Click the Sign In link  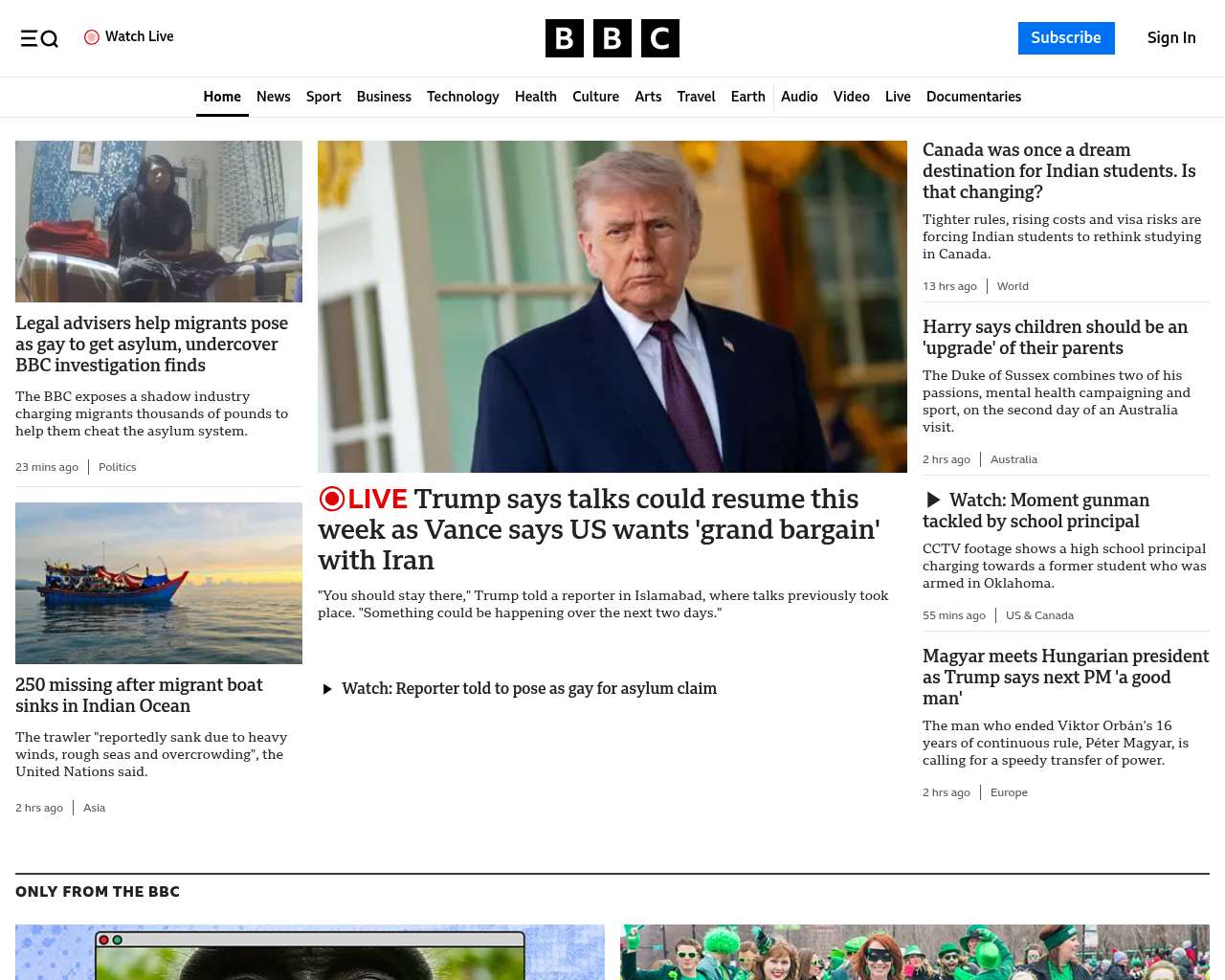1171,38
